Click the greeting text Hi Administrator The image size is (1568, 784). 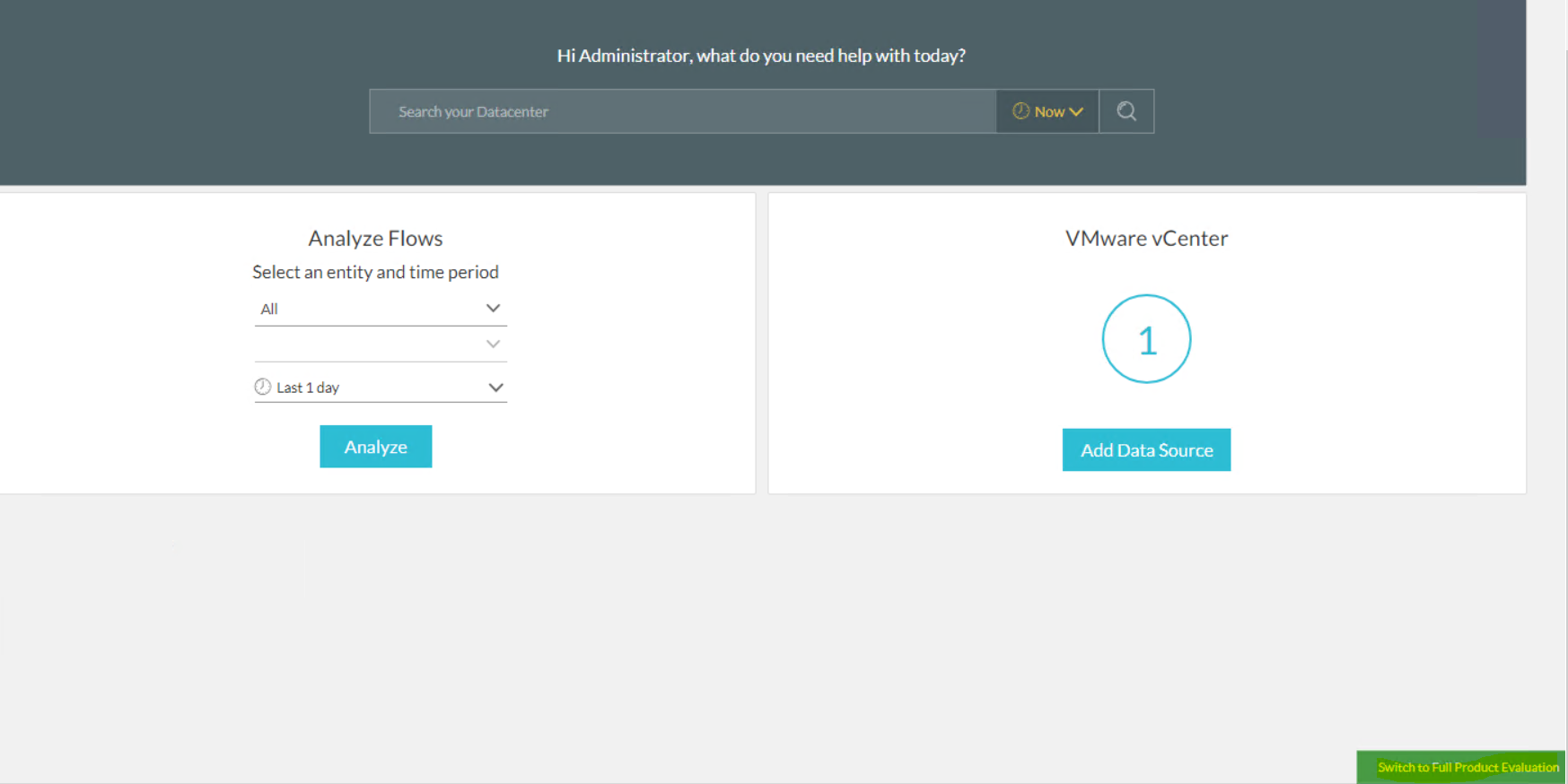[761, 56]
